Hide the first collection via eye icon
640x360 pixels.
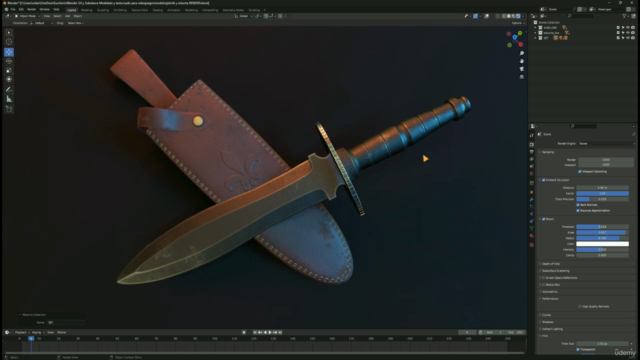click(628, 28)
